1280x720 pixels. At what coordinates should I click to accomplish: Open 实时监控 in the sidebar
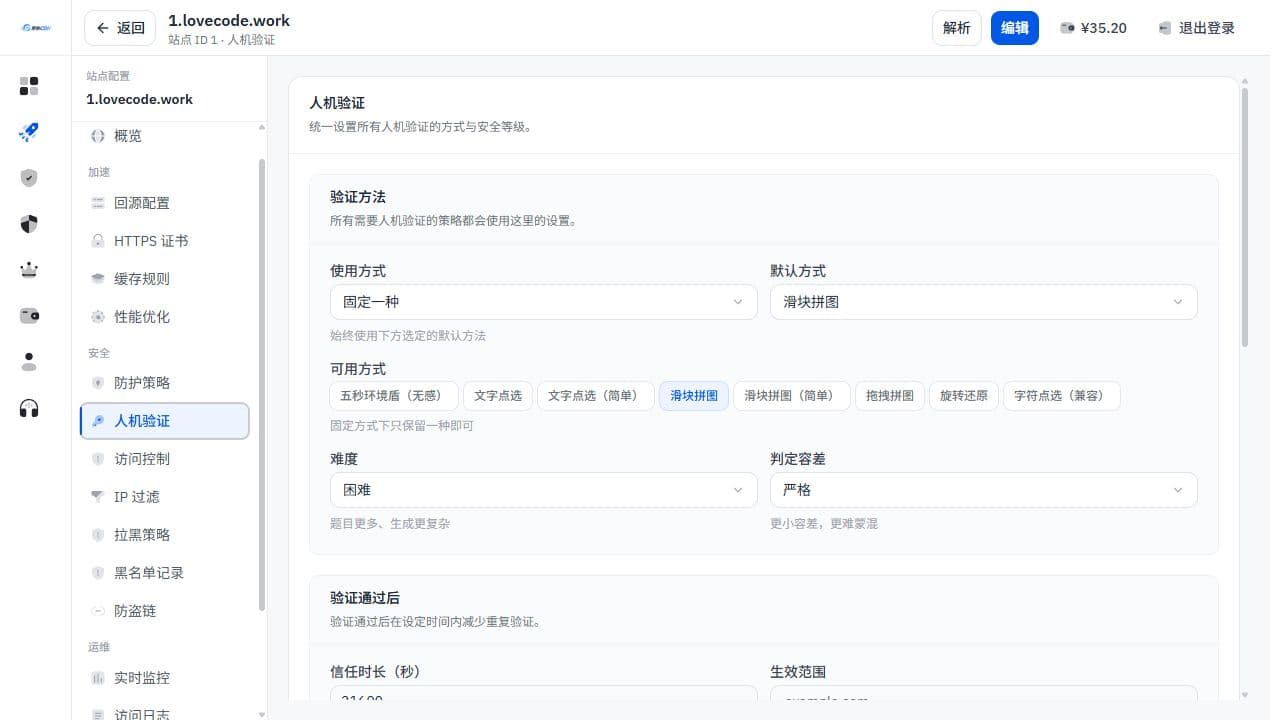[x=165, y=678]
